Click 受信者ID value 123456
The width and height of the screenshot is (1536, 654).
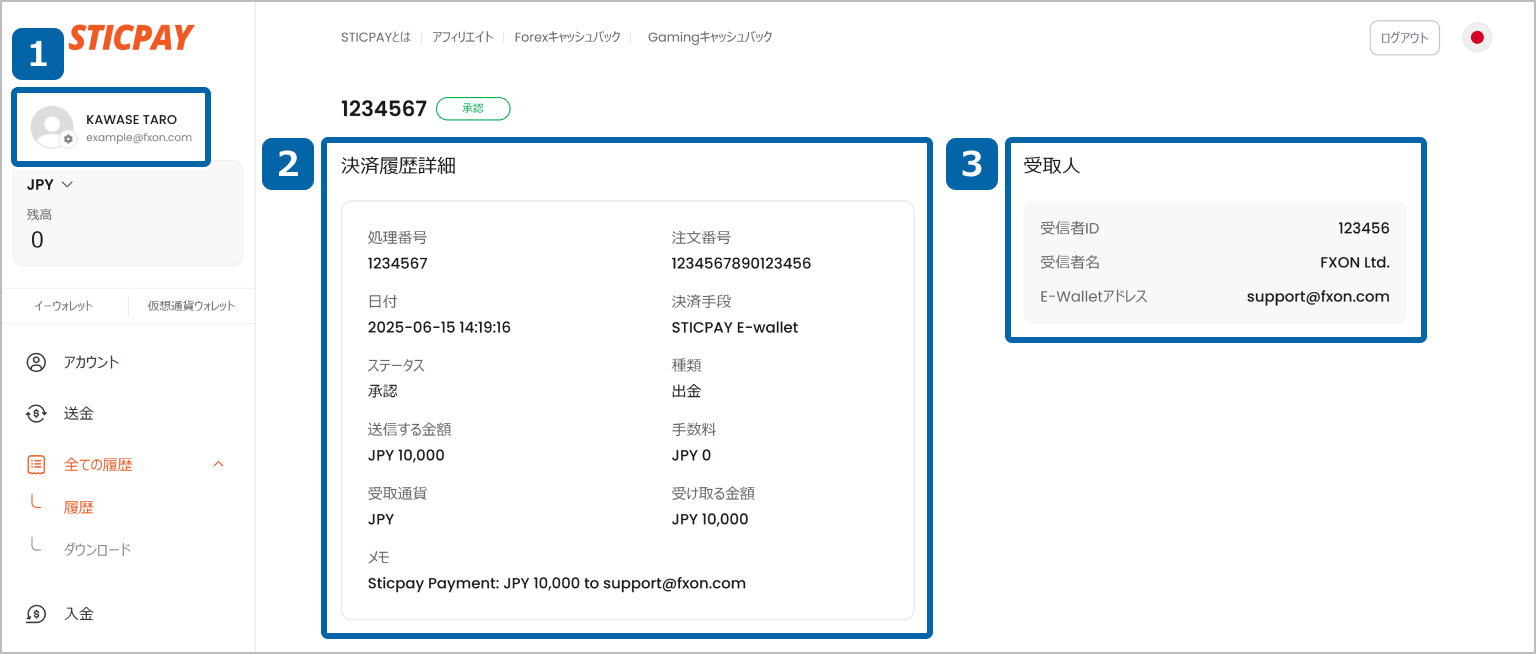point(1364,228)
